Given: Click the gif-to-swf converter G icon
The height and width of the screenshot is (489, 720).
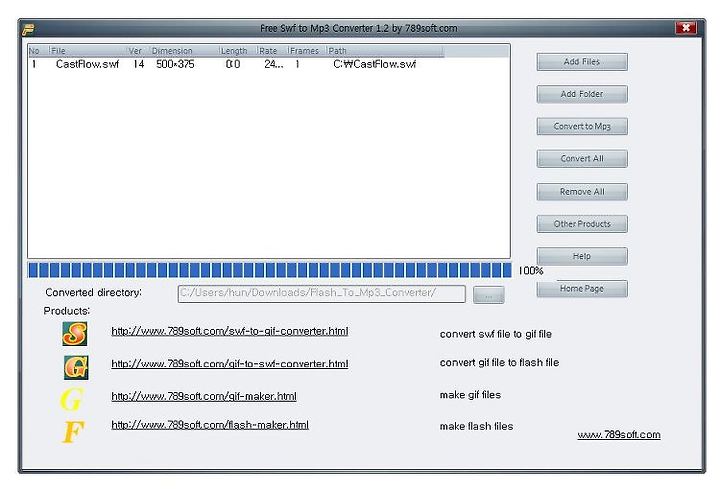Looking at the screenshot, I should [x=76, y=367].
